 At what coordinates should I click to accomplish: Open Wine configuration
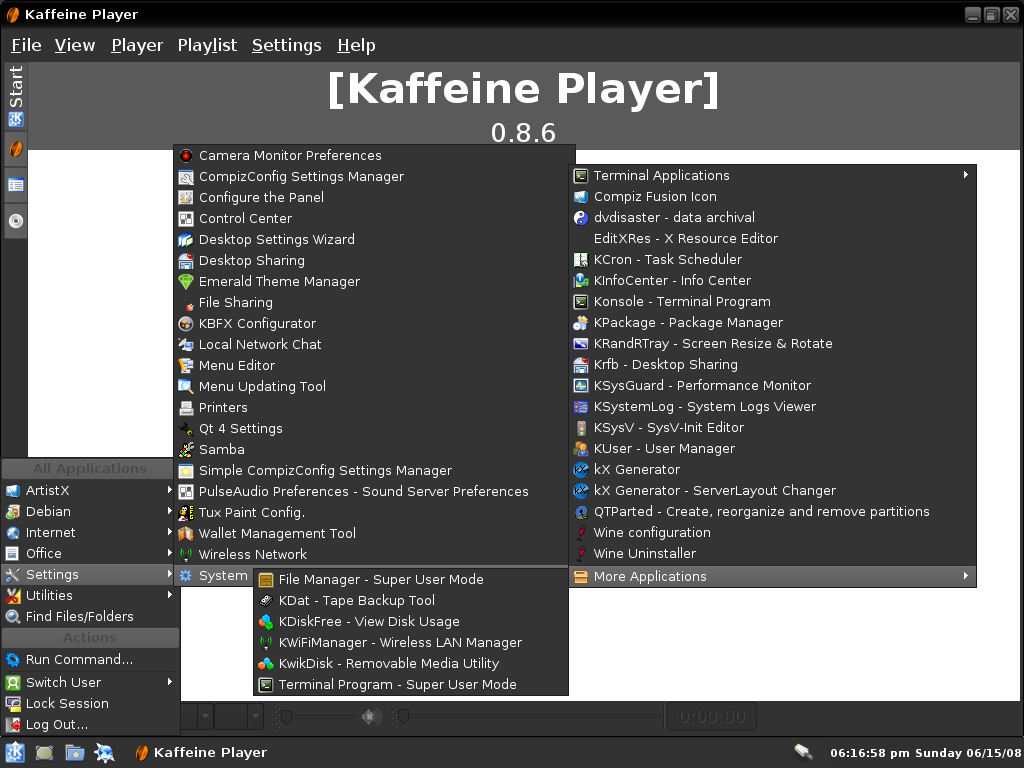tap(773, 532)
